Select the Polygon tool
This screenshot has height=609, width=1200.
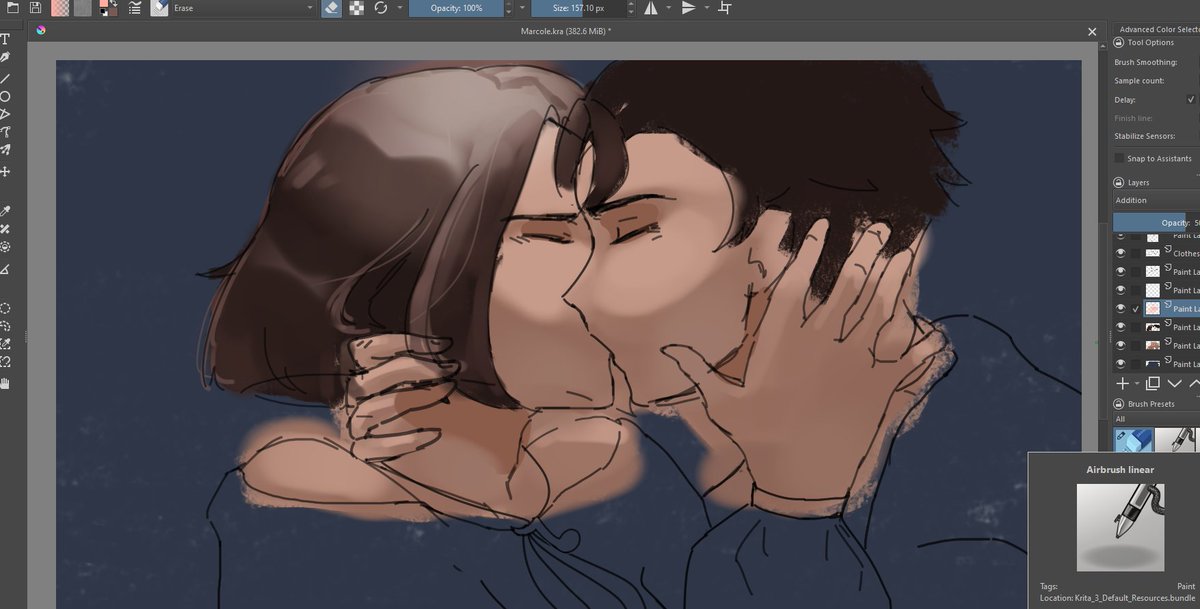click(x=5, y=114)
